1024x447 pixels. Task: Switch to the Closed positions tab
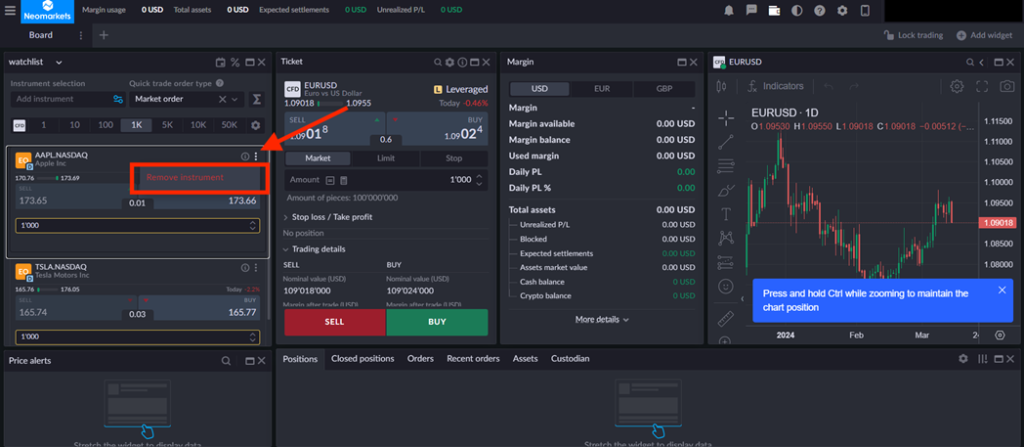(x=362, y=358)
